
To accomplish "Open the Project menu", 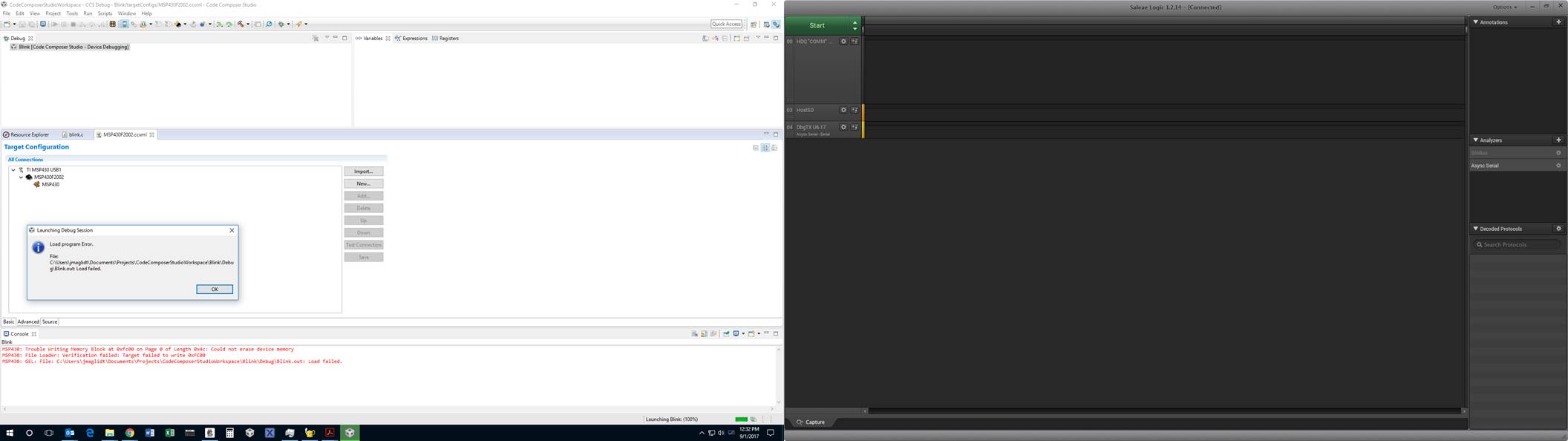I will pyautogui.click(x=53, y=13).
